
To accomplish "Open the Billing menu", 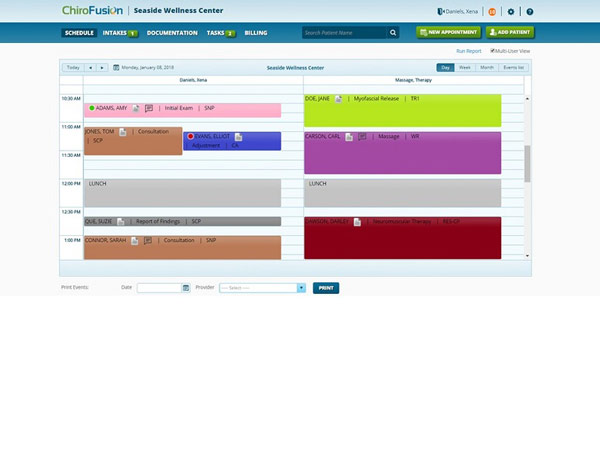I will click(256, 33).
